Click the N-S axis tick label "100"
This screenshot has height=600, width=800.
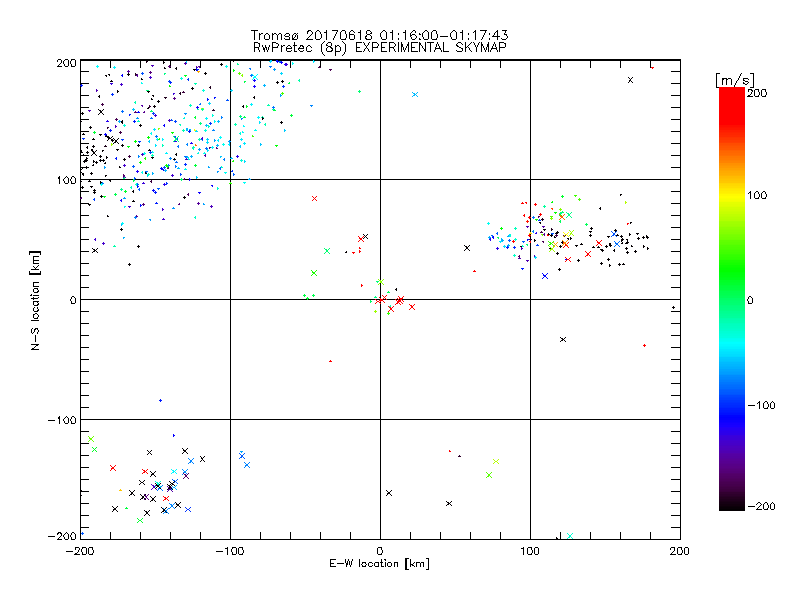click(66, 180)
